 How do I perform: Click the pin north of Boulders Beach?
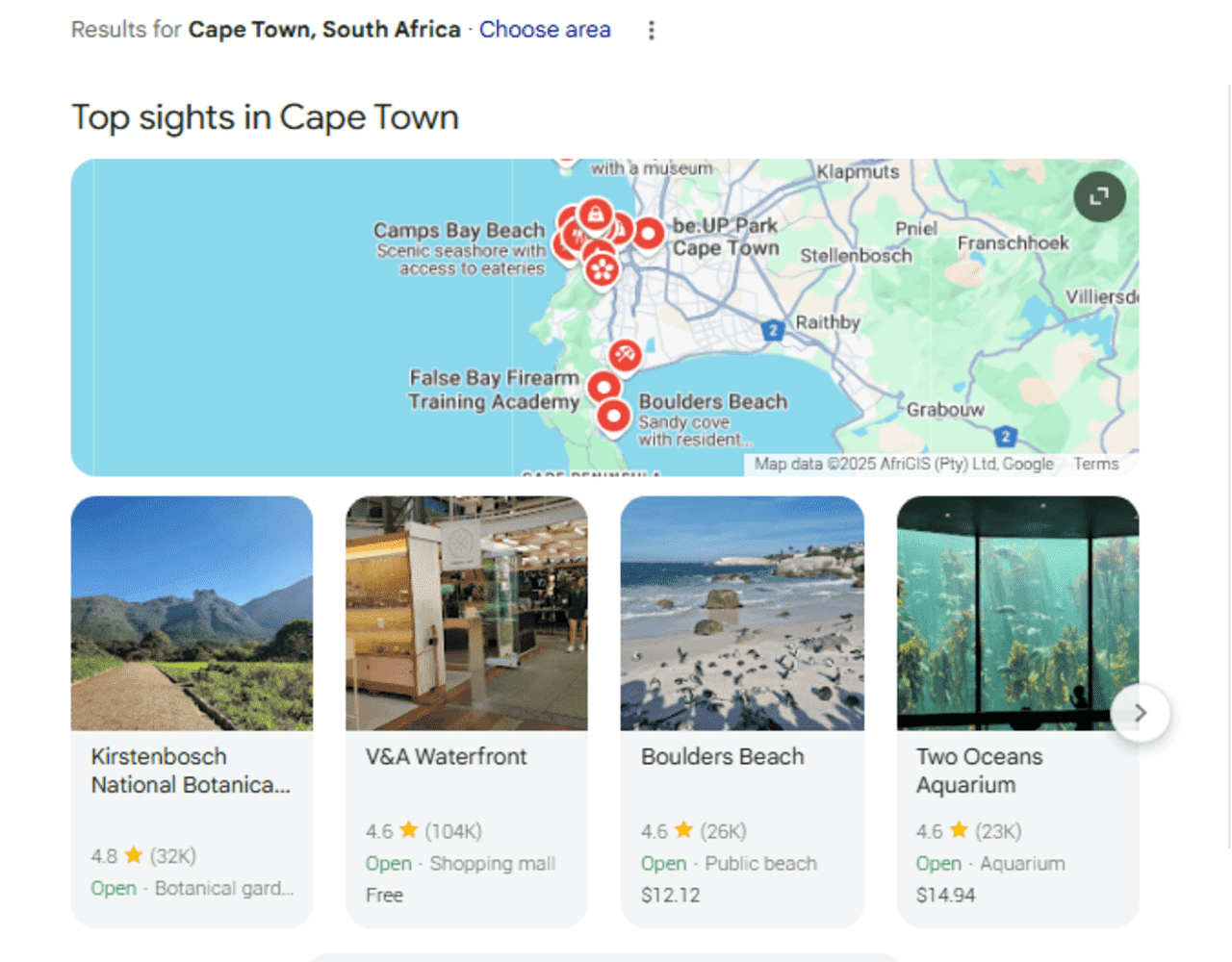click(x=625, y=355)
